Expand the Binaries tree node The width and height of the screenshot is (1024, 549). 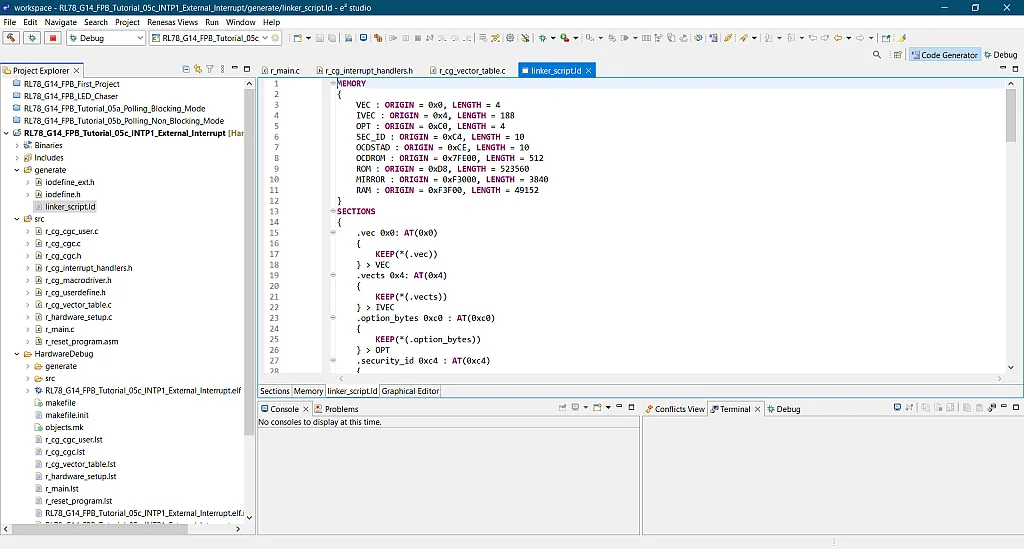click(16, 145)
